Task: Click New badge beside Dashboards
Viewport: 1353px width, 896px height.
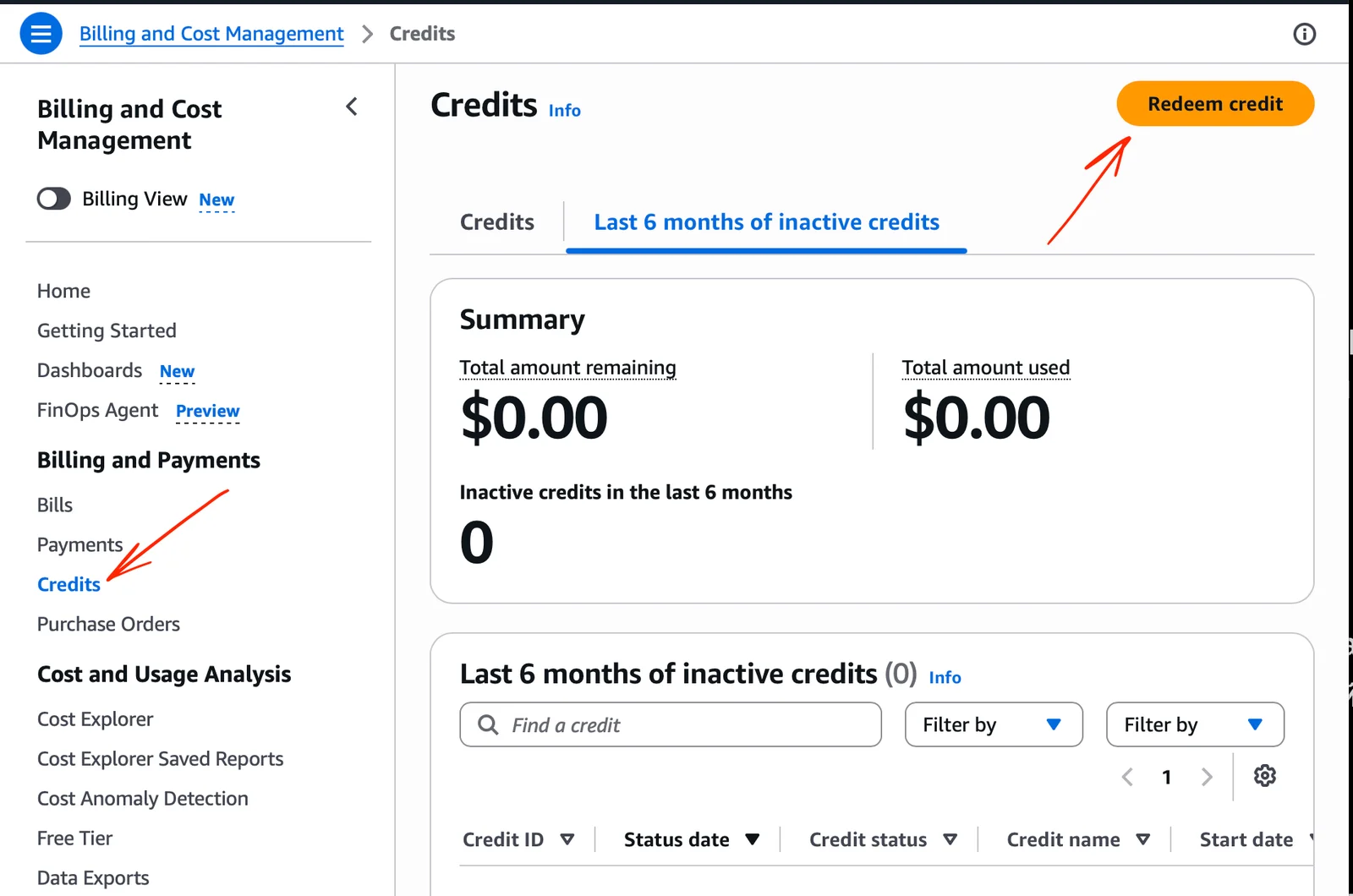Action: tap(177, 371)
